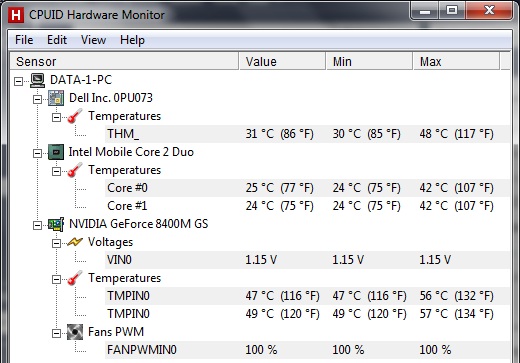This screenshot has height=363, width=520.
Task: Collapse the Dell Inc. 0PU073 node
Action: pos(37,99)
